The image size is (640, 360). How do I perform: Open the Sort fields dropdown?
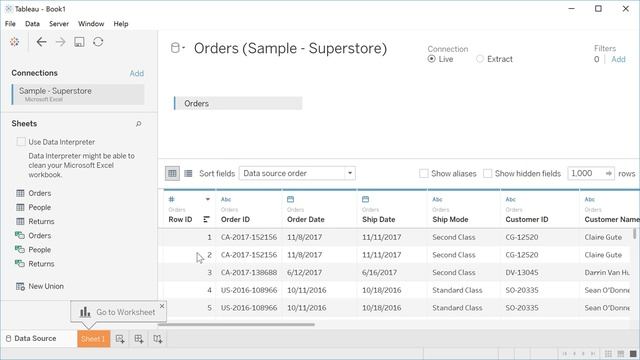coord(297,173)
